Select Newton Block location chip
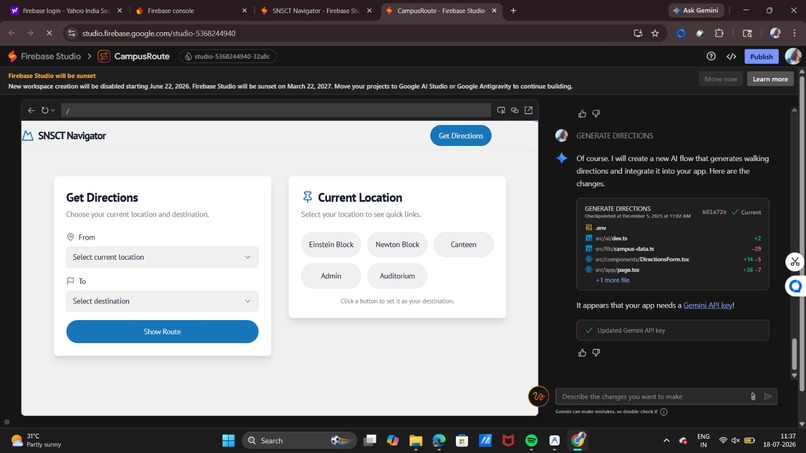Image resolution: width=806 pixels, height=453 pixels. click(397, 244)
